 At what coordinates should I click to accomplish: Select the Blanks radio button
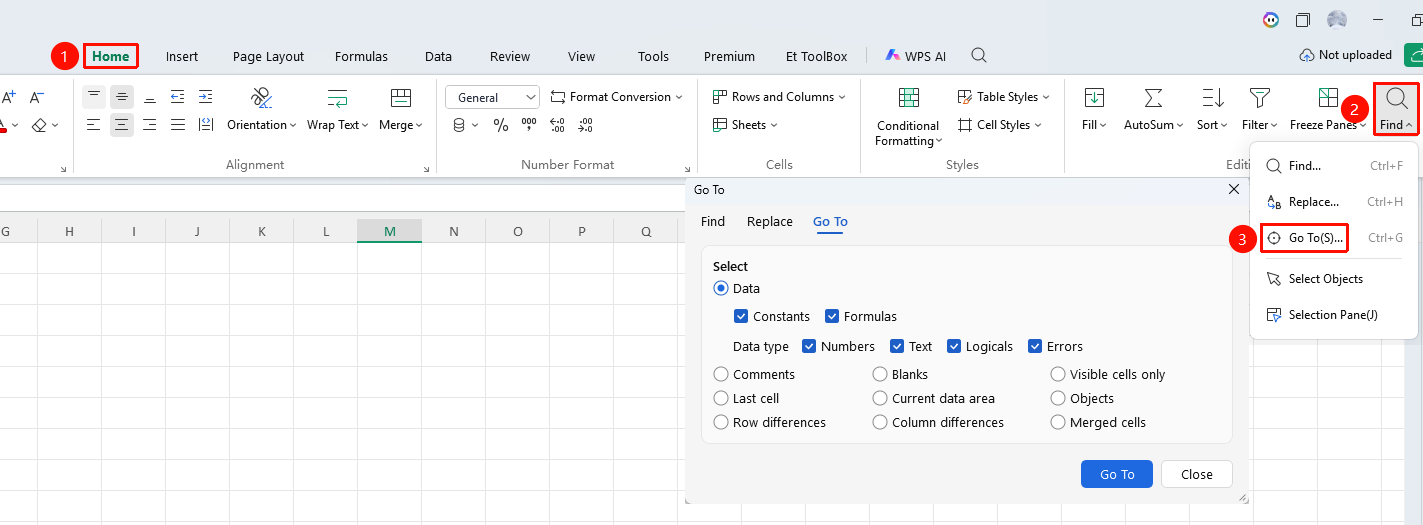[880, 374]
